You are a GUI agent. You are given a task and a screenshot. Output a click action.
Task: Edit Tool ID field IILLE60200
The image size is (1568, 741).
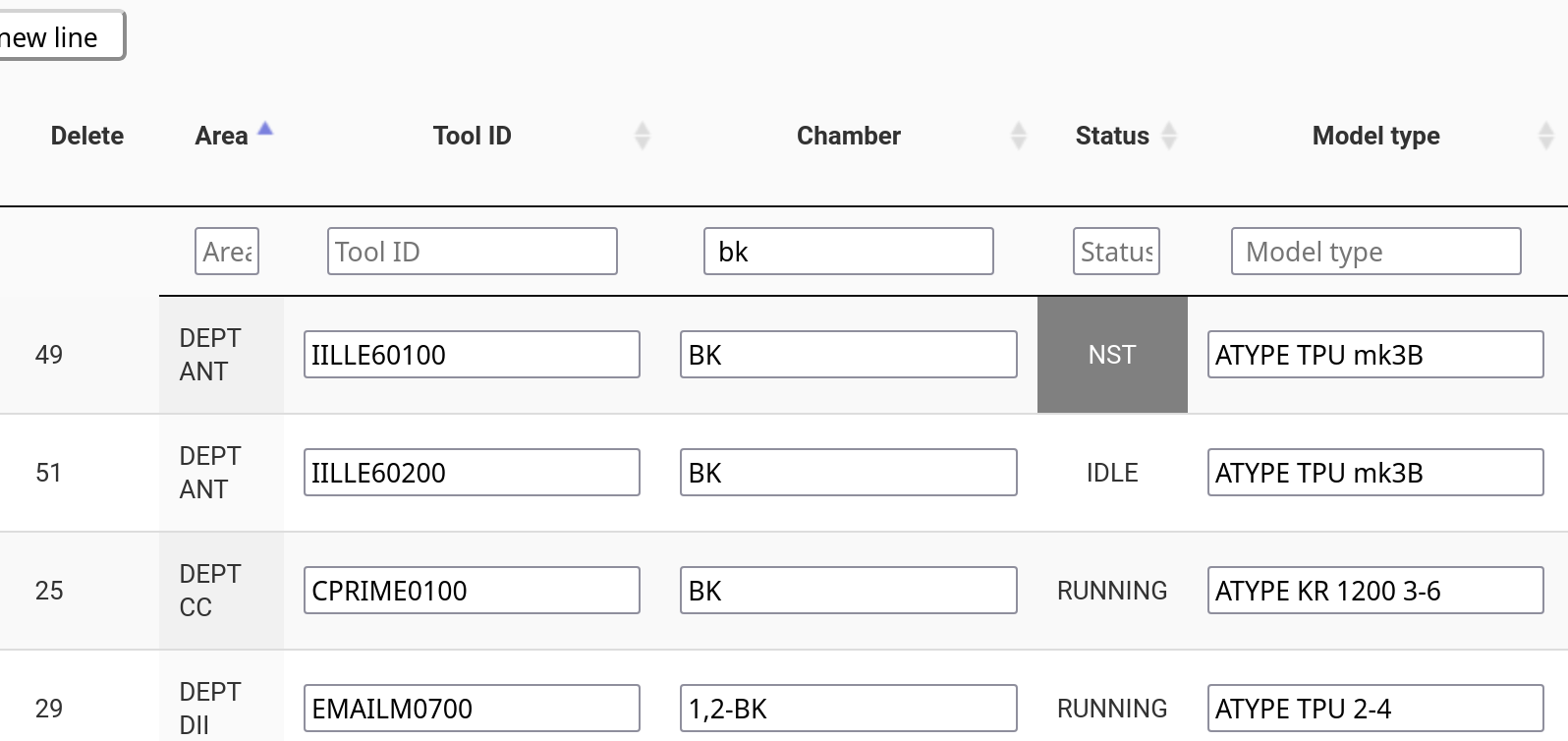click(472, 473)
